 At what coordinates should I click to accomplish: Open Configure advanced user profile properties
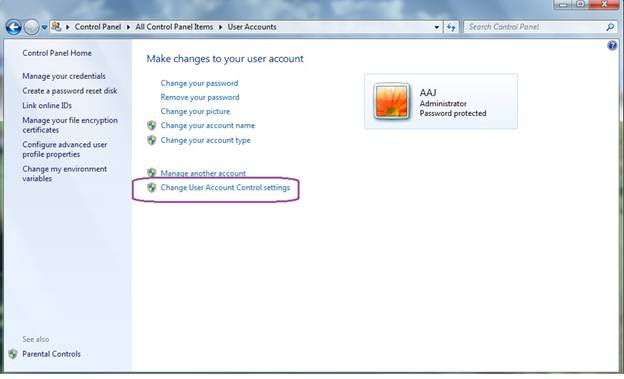(x=65, y=149)
